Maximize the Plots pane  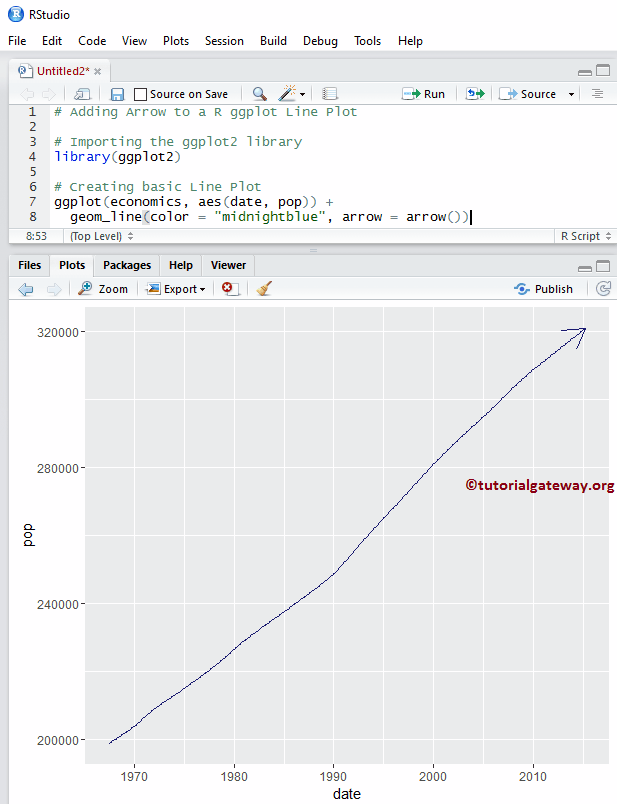(x=603, y=266)
